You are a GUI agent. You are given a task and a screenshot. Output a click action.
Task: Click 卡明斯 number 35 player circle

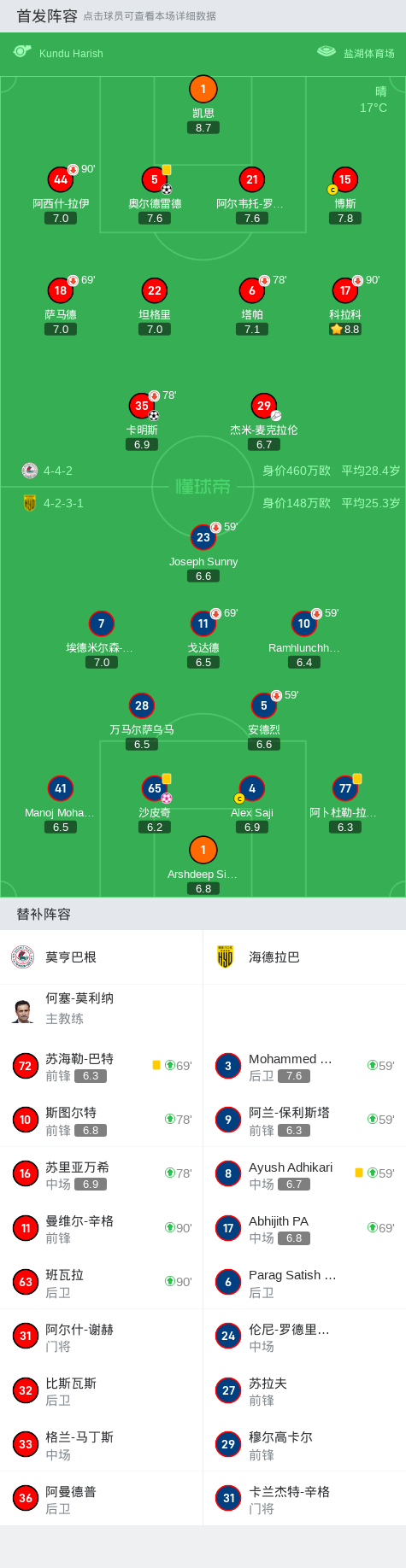142,406
